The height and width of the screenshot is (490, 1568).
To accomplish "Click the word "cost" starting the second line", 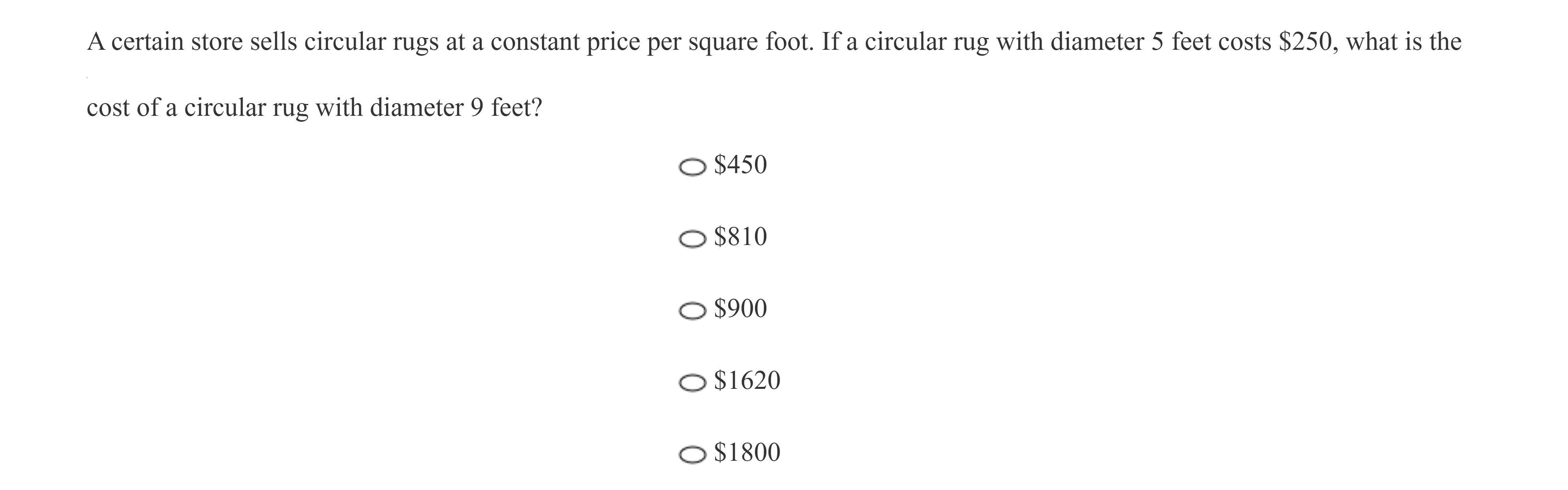I will coord(108,108).
